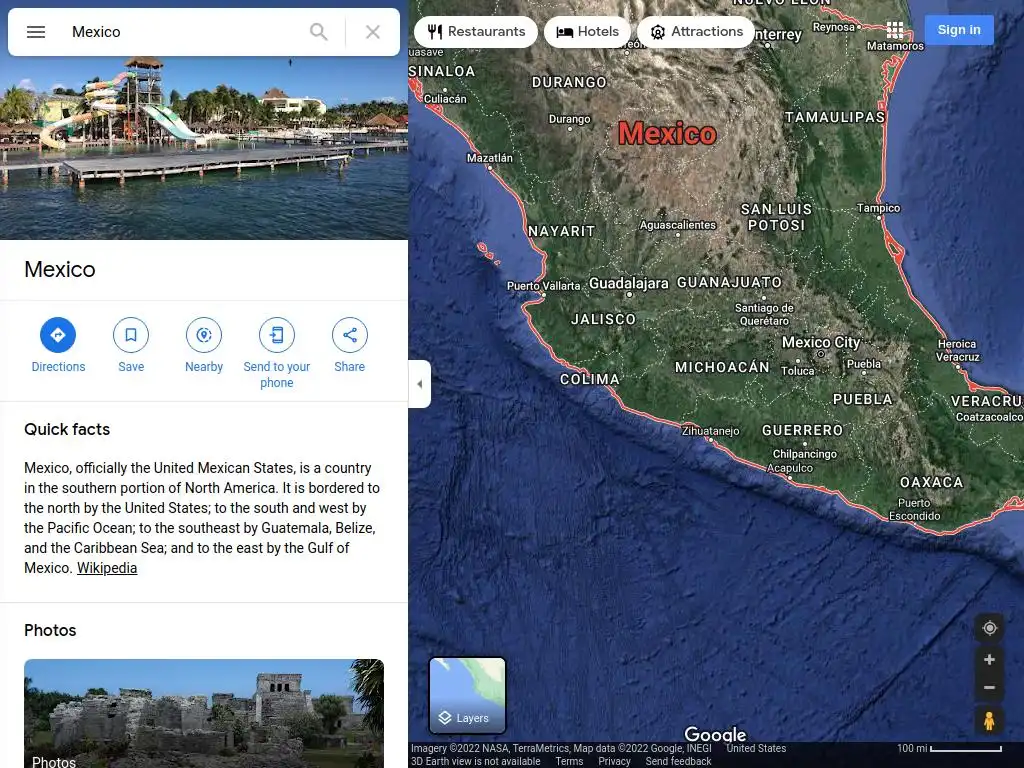1024x768 pixels.
Task: Filter map by Attractions
Action: [696, 31]
